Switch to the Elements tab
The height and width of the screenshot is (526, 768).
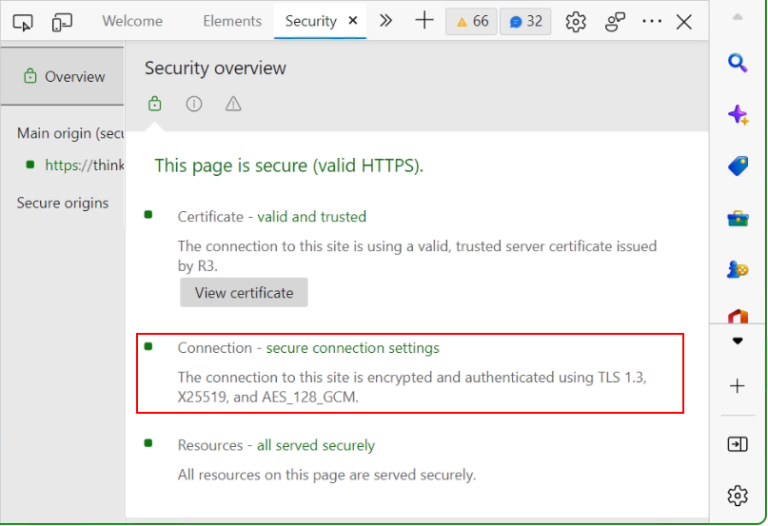[232, 21]
